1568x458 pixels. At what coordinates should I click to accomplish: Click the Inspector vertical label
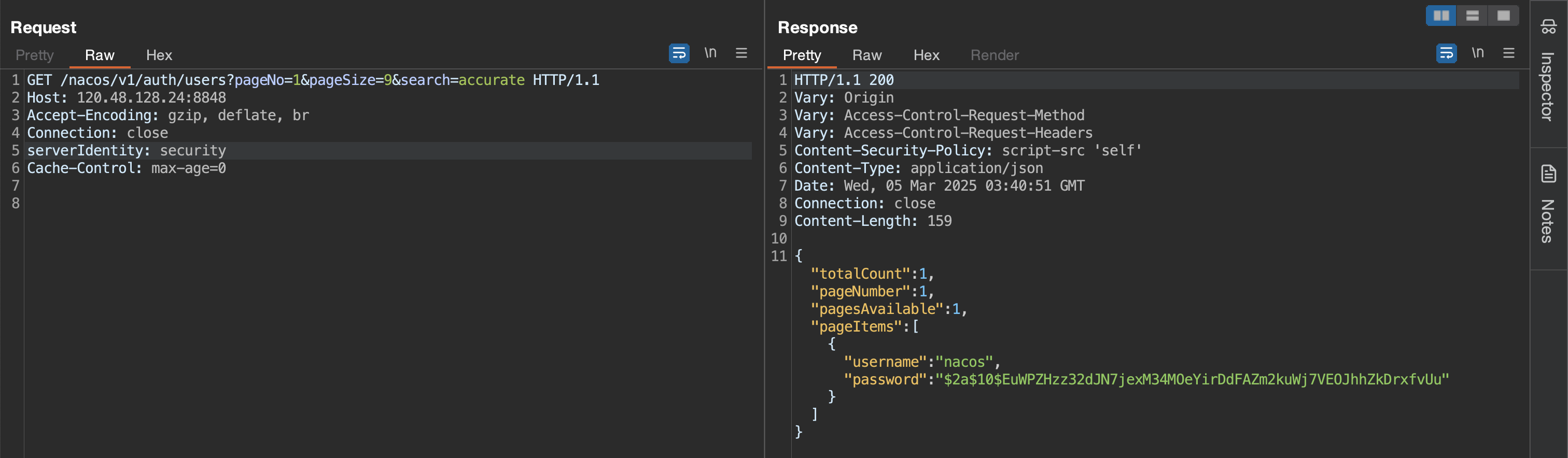[1548, 87]
